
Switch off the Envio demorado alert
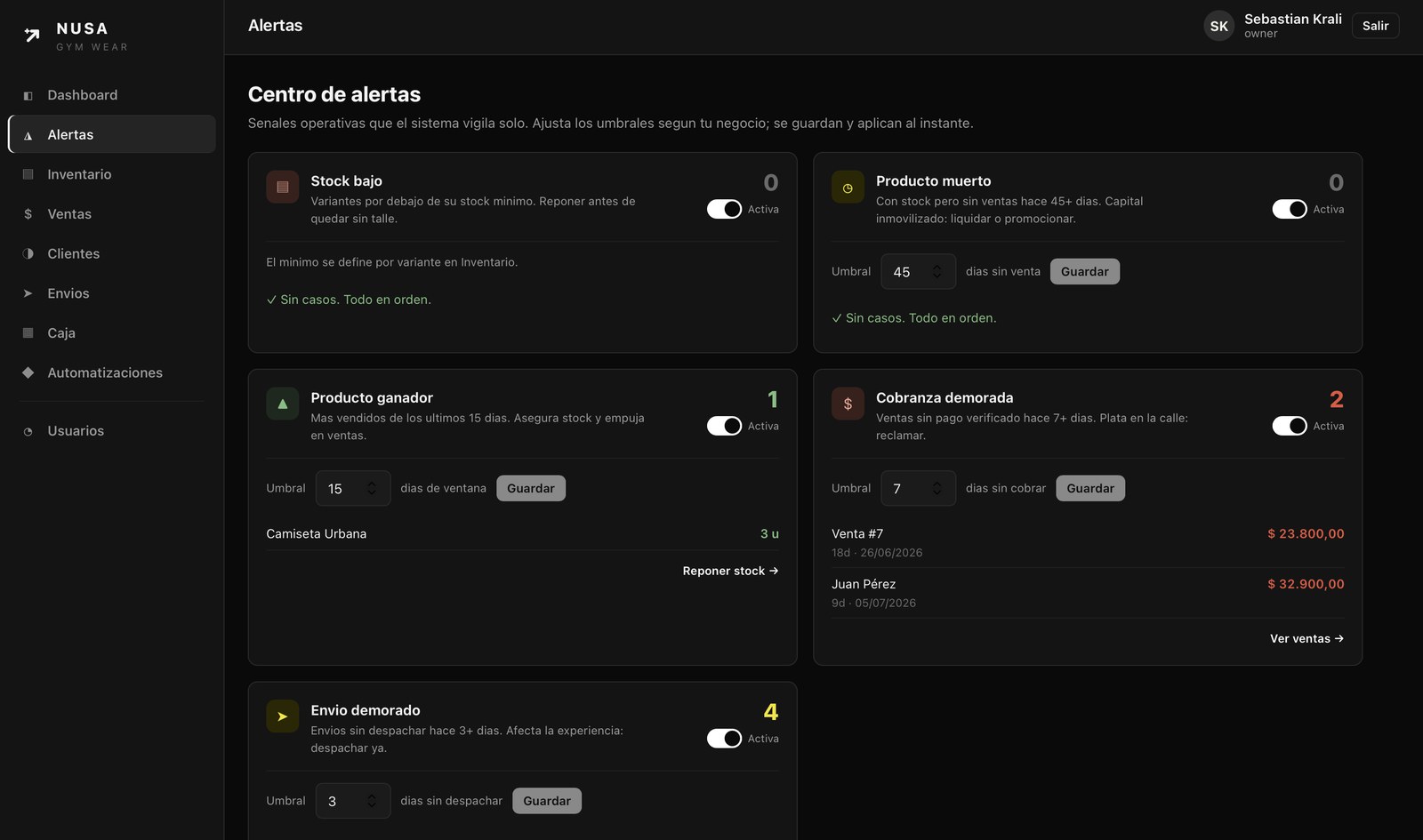[x=724, y=739]
